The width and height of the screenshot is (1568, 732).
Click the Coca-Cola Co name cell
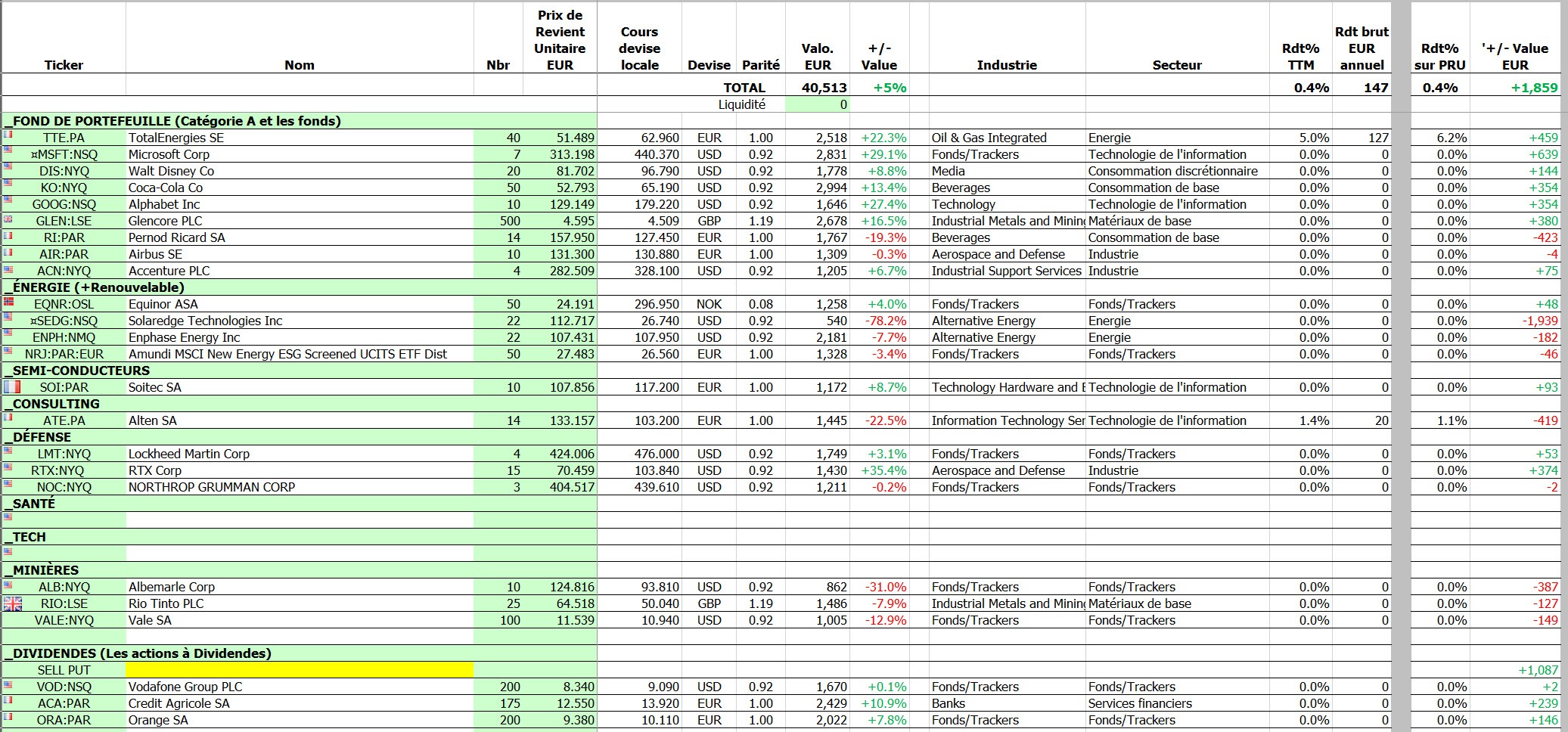click(300, 188)
